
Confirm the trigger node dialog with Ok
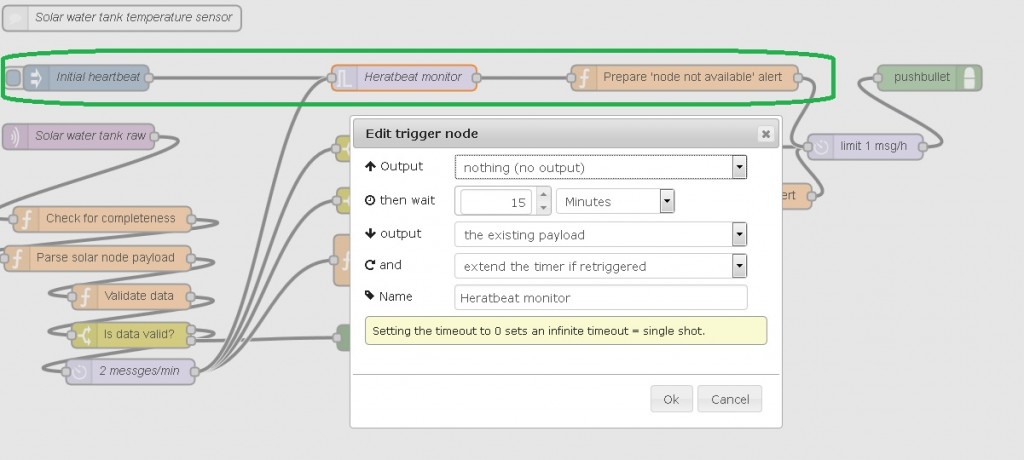(671, 399)
